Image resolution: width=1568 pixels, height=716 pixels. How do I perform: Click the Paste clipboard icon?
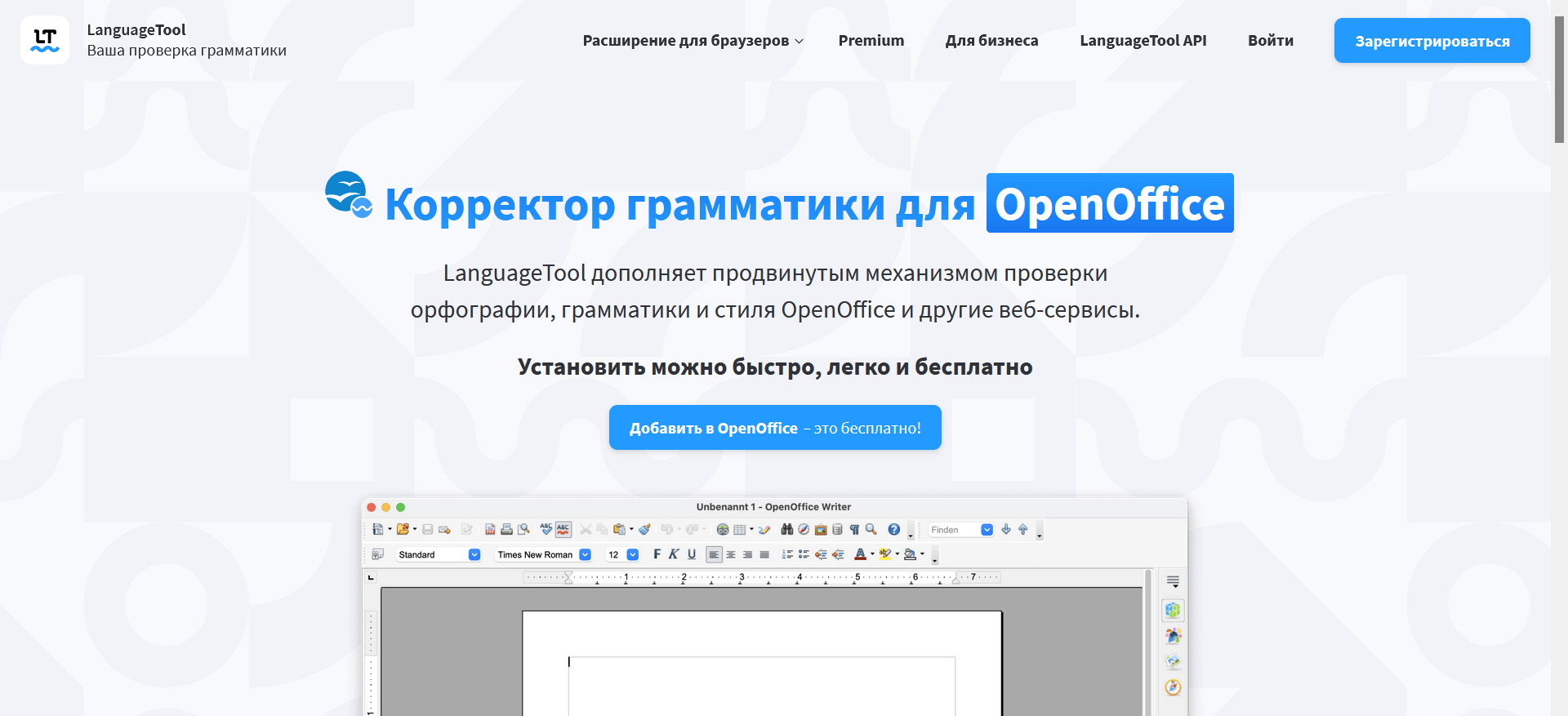[x=620, y=529]
